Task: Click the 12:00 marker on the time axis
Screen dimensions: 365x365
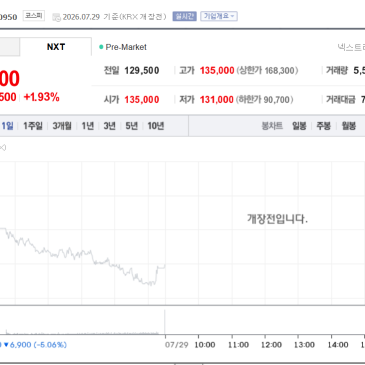Action: (x=271, y=344)
